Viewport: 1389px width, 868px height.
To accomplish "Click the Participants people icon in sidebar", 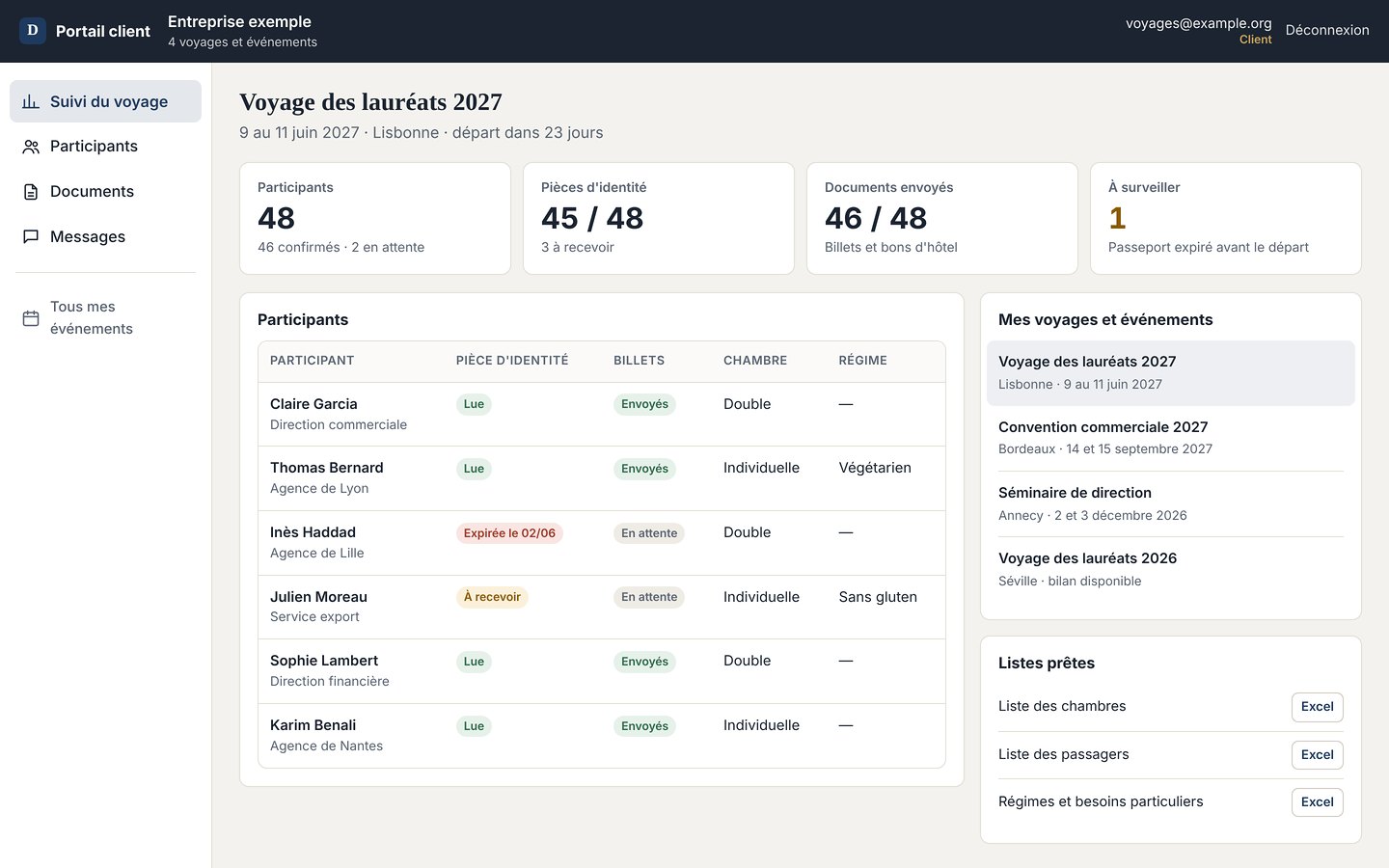I will 31,147.
